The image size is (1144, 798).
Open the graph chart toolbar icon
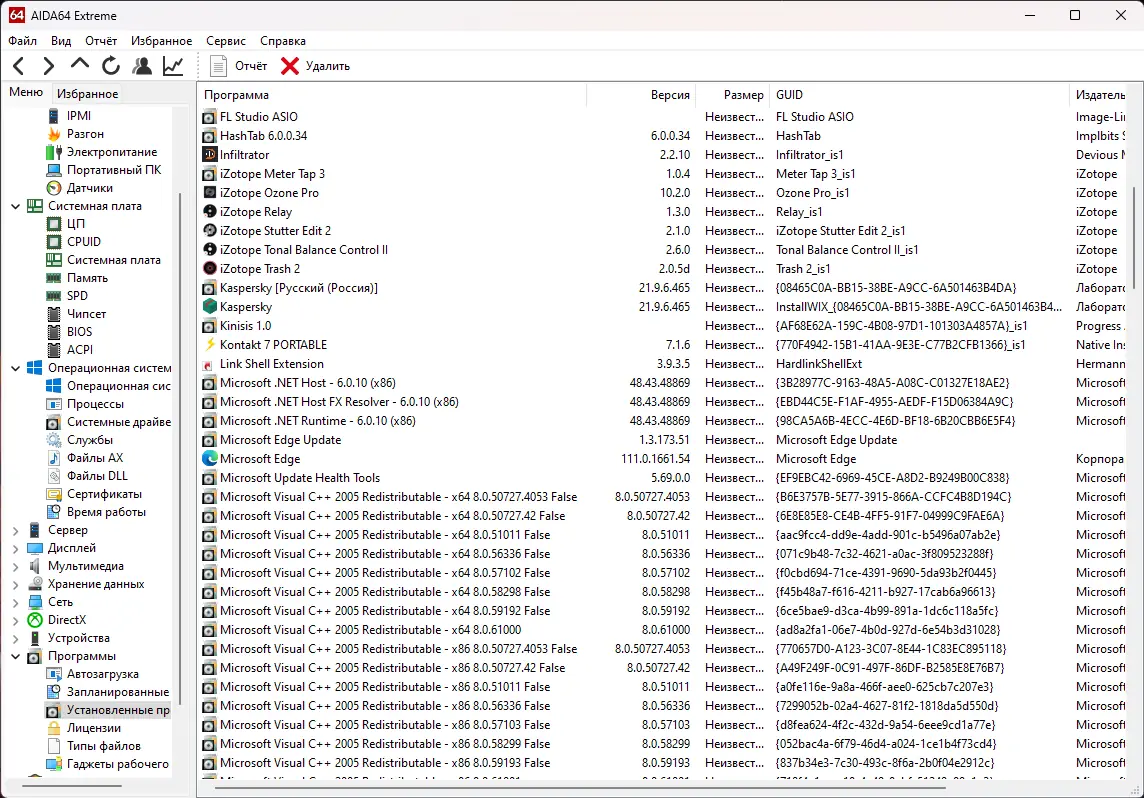click(173, 66)
